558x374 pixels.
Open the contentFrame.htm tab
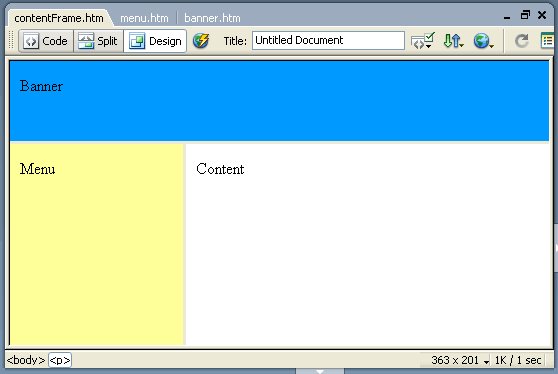(59, 18)
